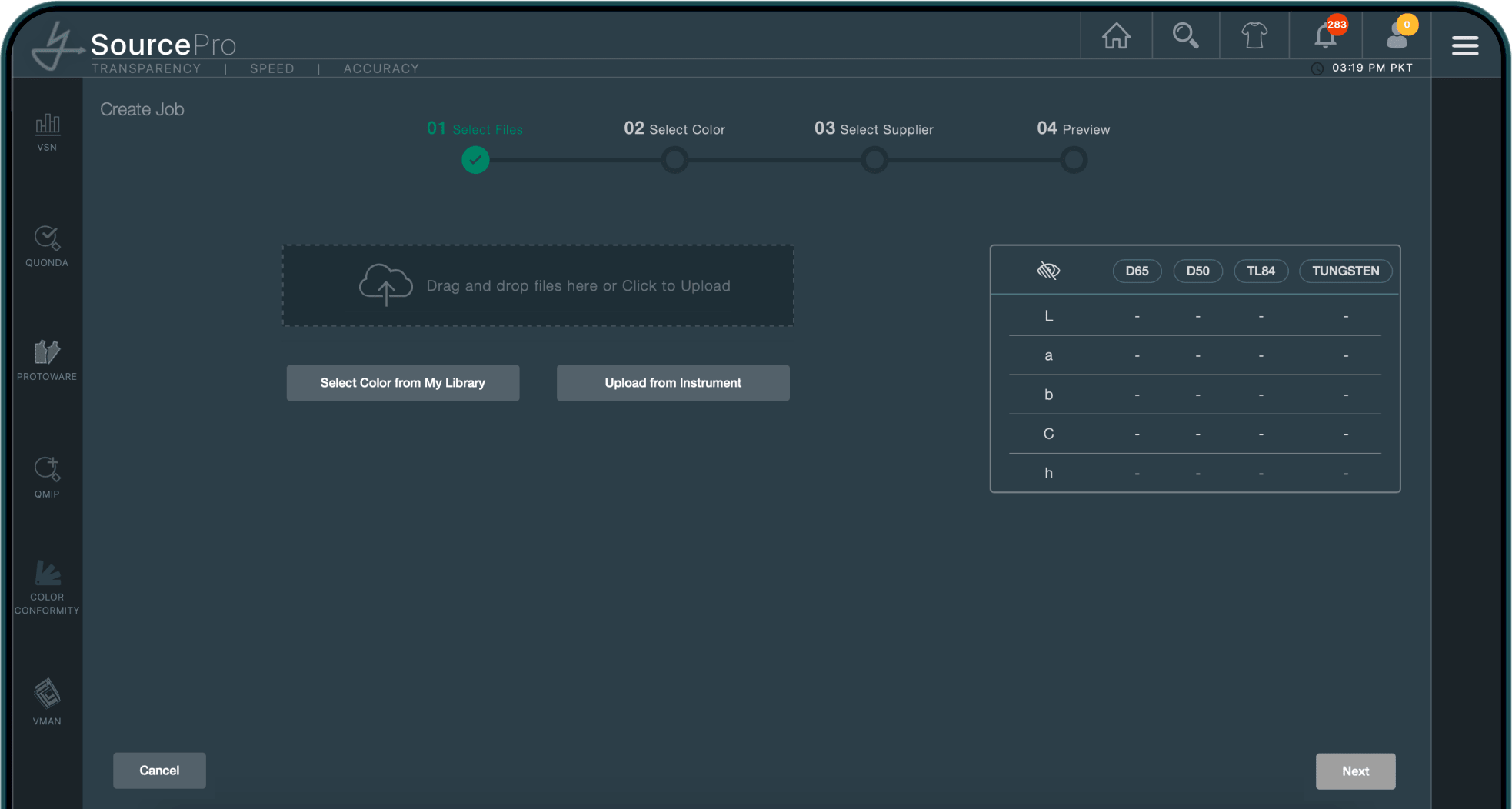The image size is (1512, 809).
Task: Go to step 03 Select Supplier
Action: (x=874, y=128)
